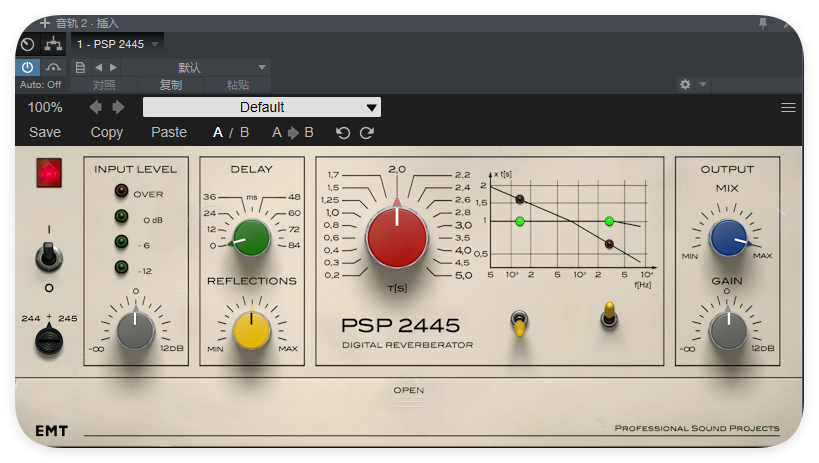
Task: Click Paste in plugin toolbar
Action: 169,132
